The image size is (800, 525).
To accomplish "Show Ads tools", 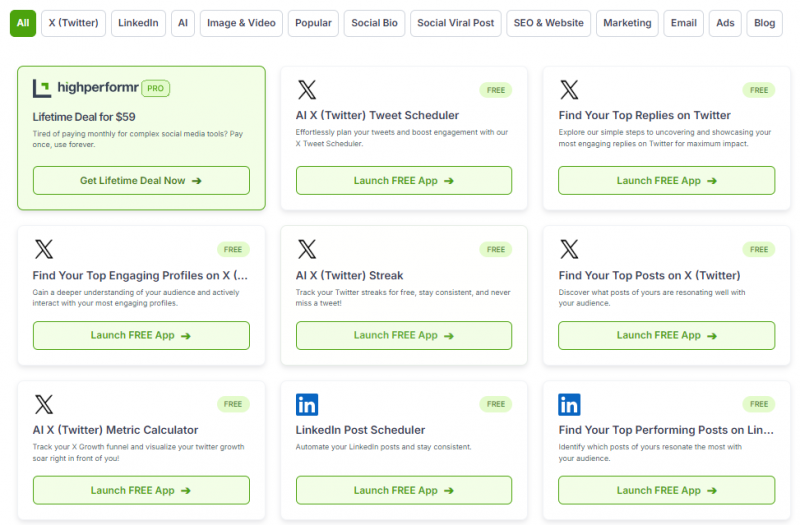I will (x=725, y=23).
